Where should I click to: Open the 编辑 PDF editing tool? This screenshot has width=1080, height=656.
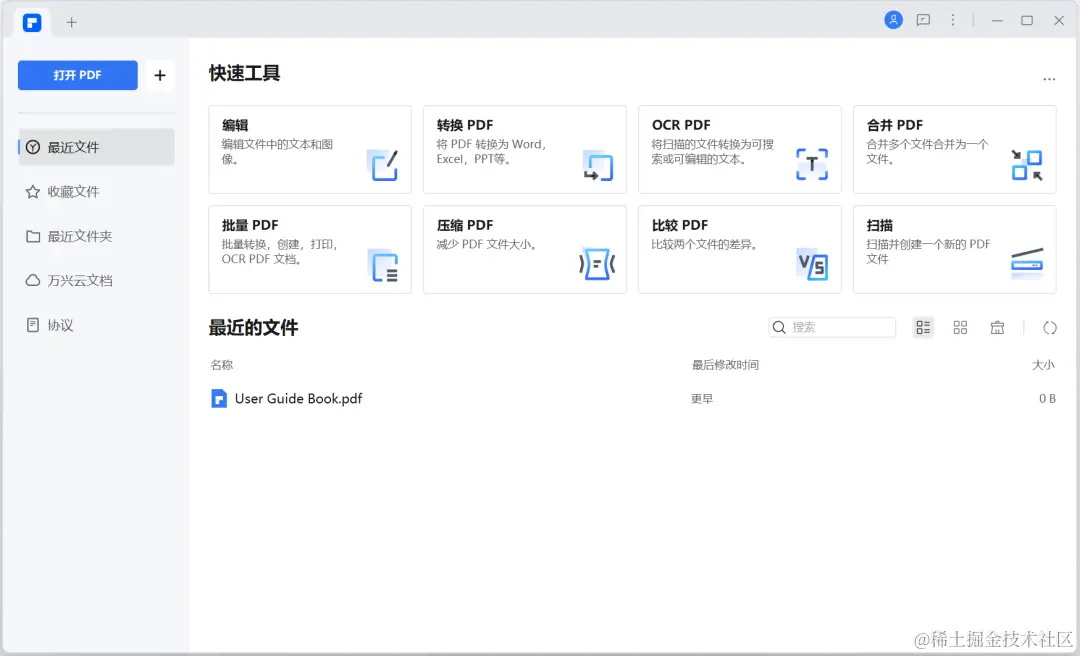[x=309, y=149]
